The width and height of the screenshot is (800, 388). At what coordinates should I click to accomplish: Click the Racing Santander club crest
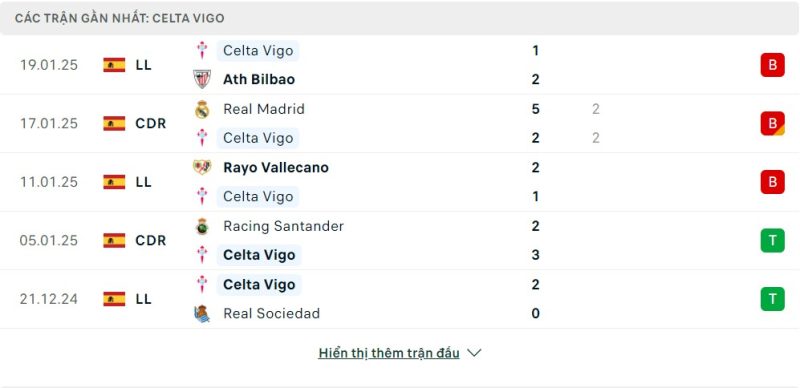click(x=202, y=226)
